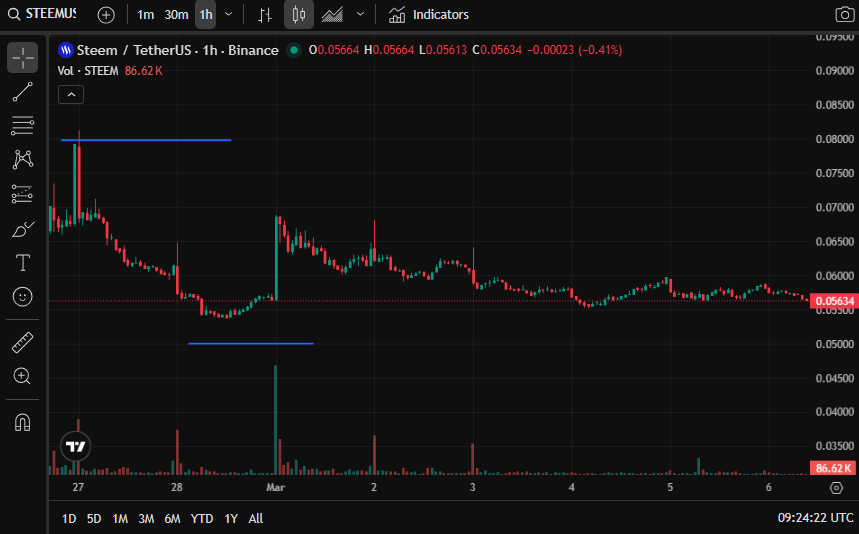This screenshot has height=534, width=859.
Task: Select the Trend Line drawing tool
Action: pyautogui.click(x=22, y=92)
